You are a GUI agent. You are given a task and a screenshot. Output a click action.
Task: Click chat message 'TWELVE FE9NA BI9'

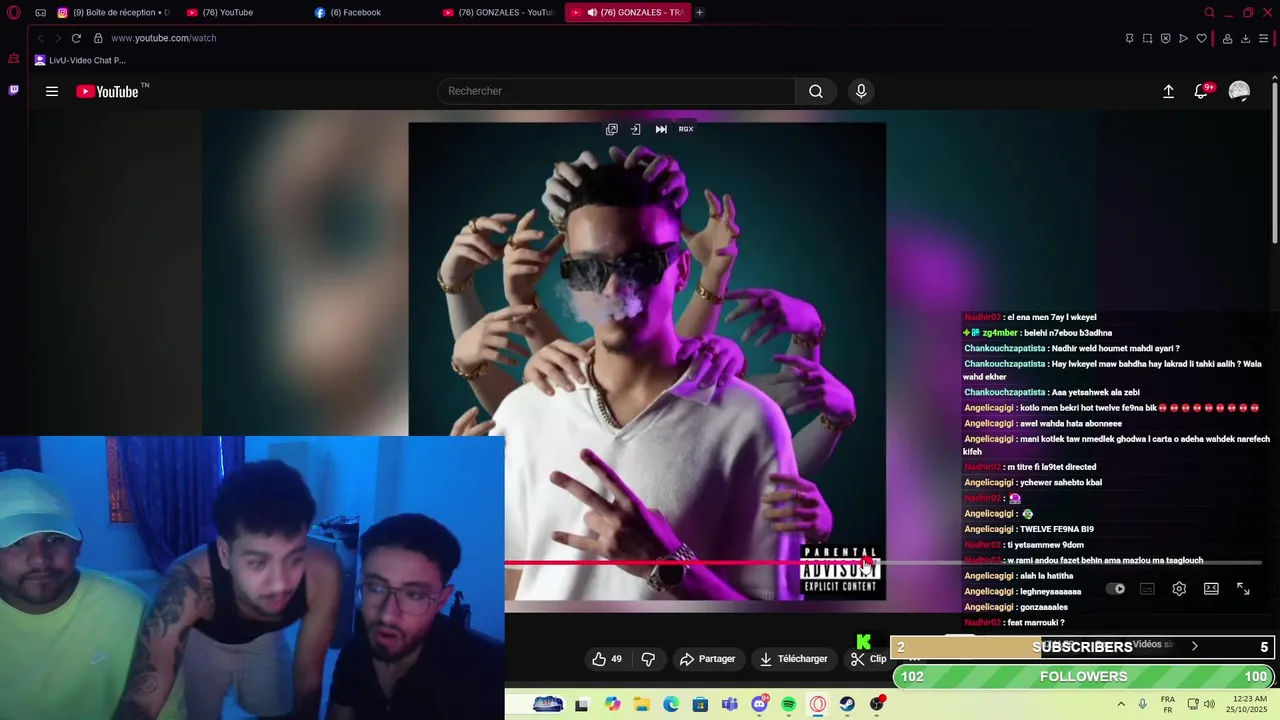(1056, 529)
